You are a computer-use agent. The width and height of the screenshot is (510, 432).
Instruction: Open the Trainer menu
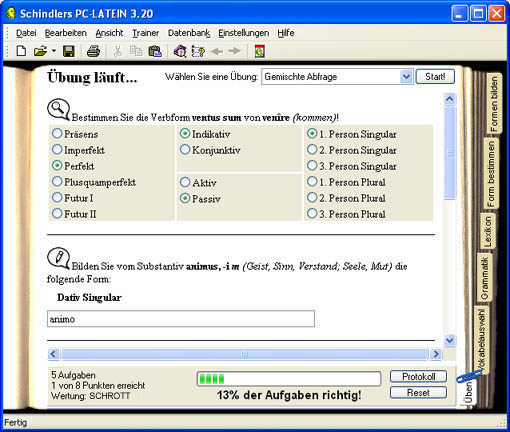point(146,33)
